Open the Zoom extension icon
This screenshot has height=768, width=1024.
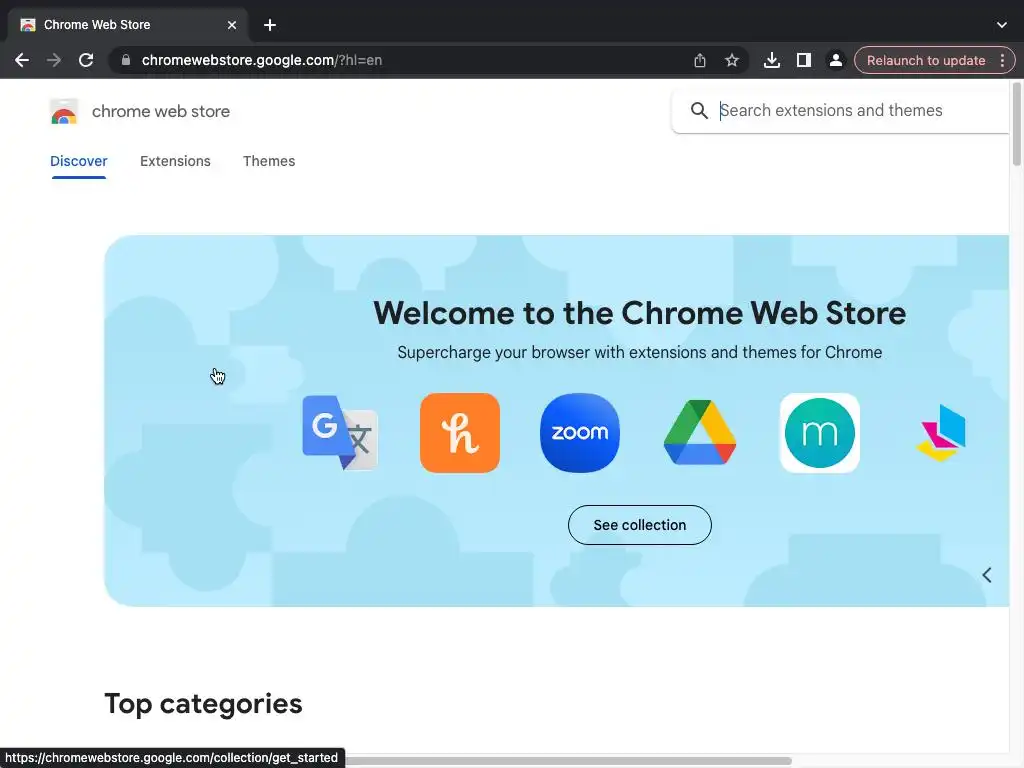pyautogui.click(x=580, y=432)
